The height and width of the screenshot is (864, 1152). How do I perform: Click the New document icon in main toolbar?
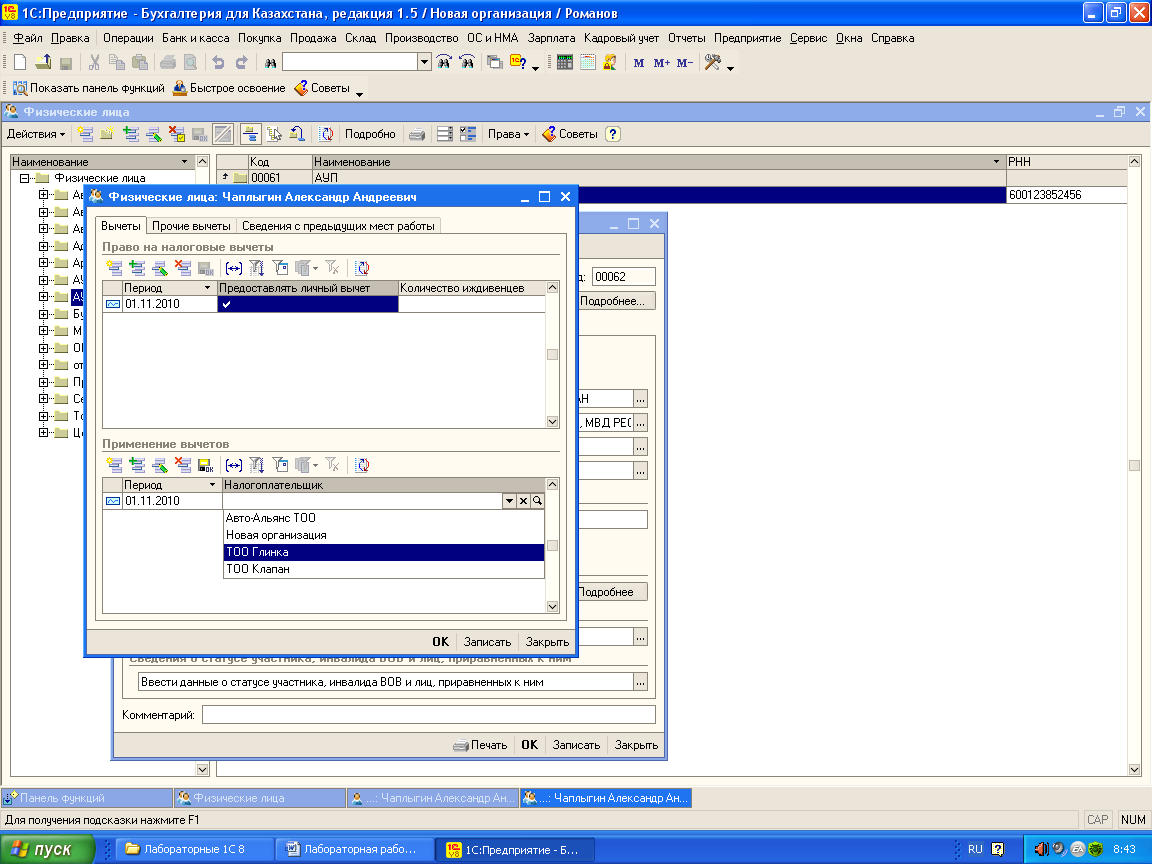coord(20,62)
